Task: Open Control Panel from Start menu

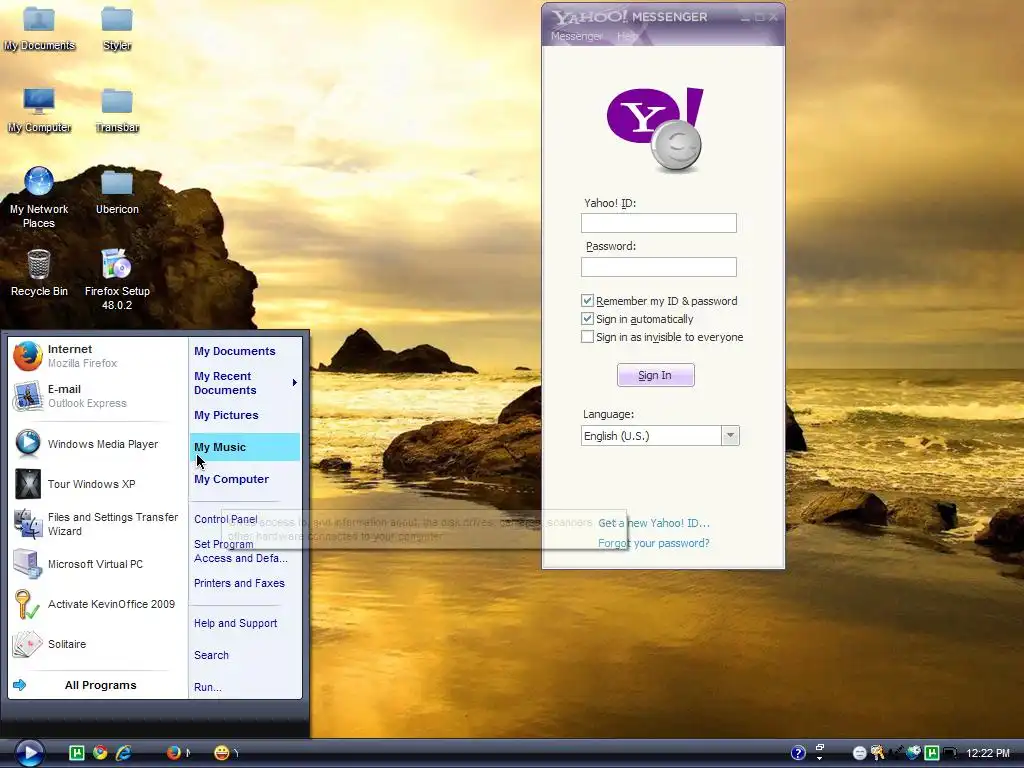Action: pos(226,519)
